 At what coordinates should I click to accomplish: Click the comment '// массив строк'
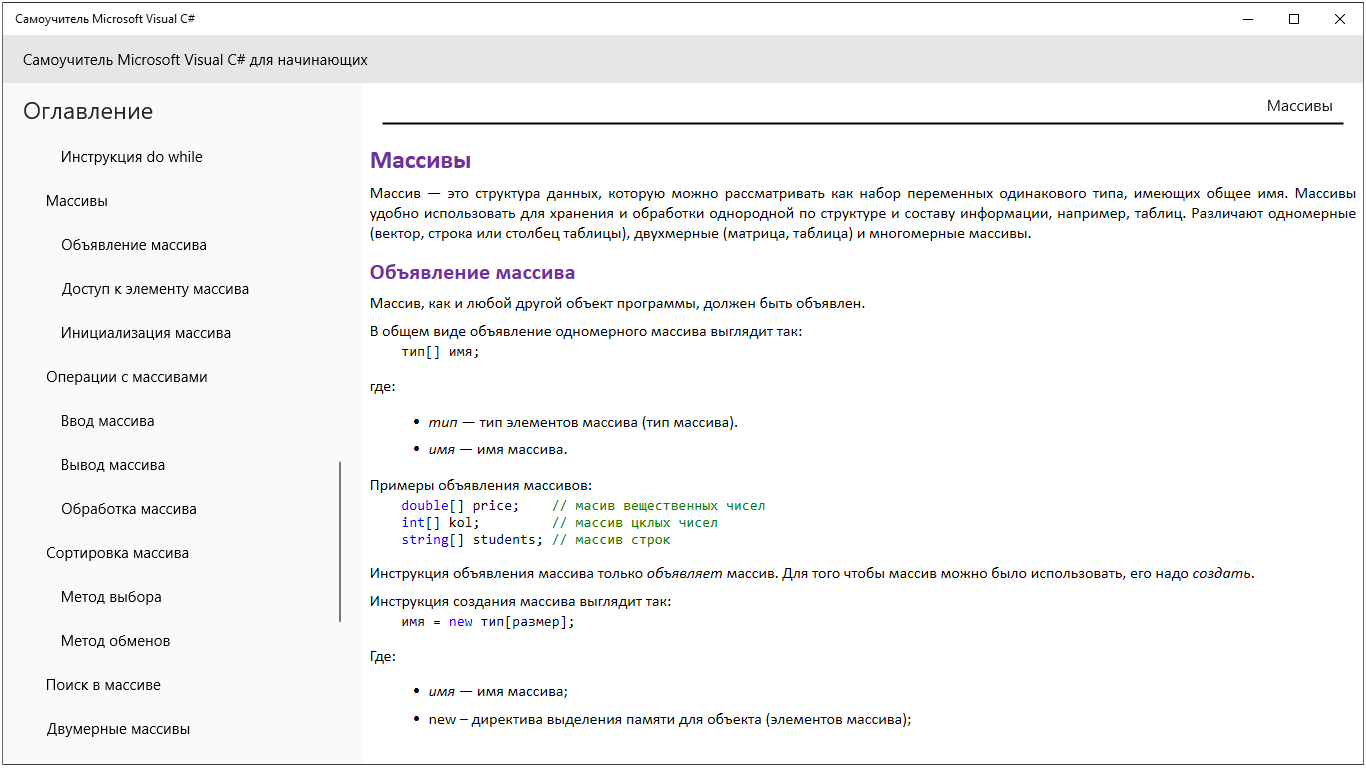pos(611,540)
